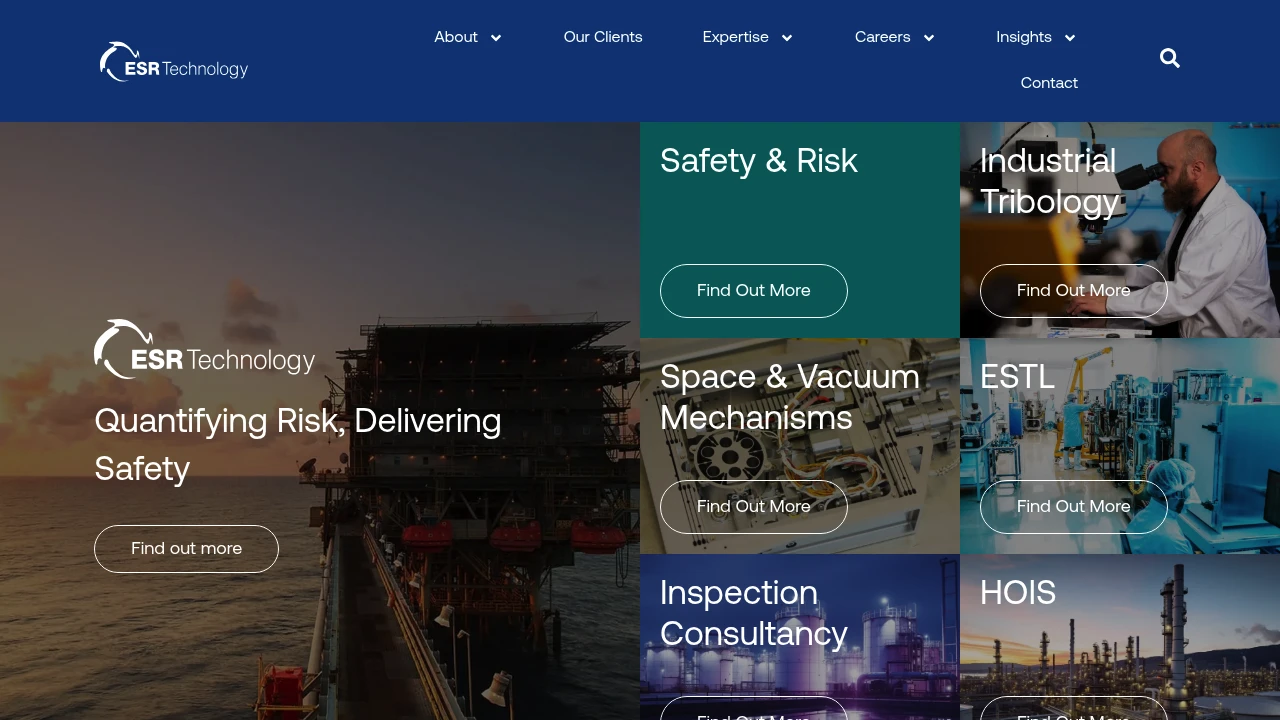Select the ESTL tile heading
The image size is (1280, 720).
1017,377
